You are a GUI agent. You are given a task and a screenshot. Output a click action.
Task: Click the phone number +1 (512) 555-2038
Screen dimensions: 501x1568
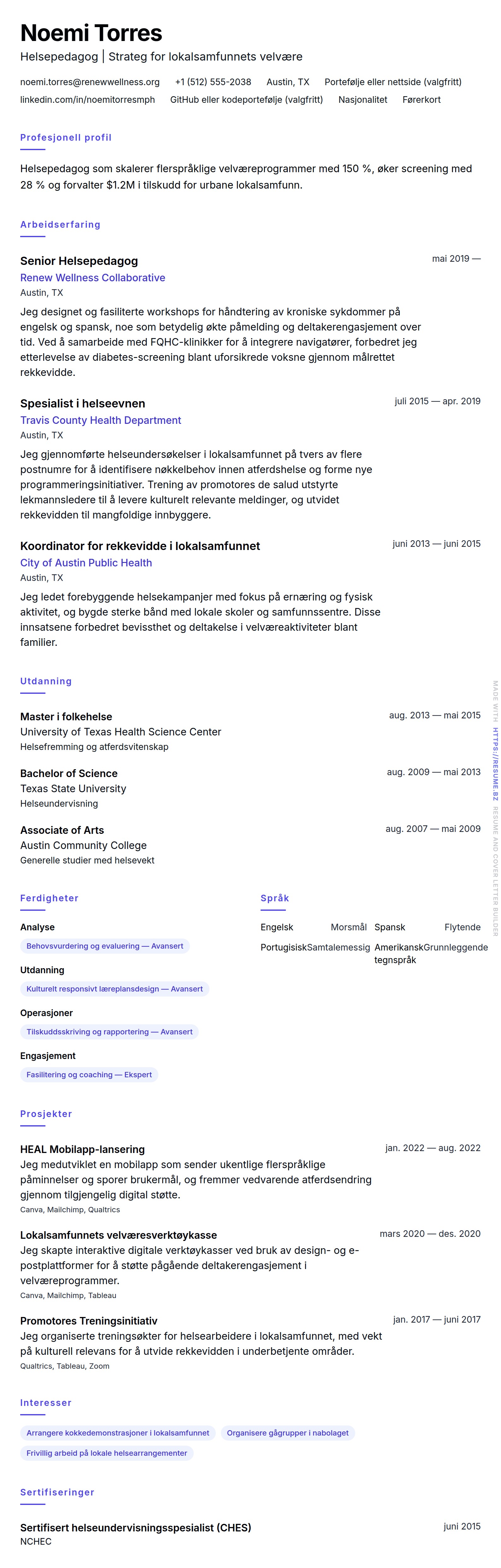213,82
